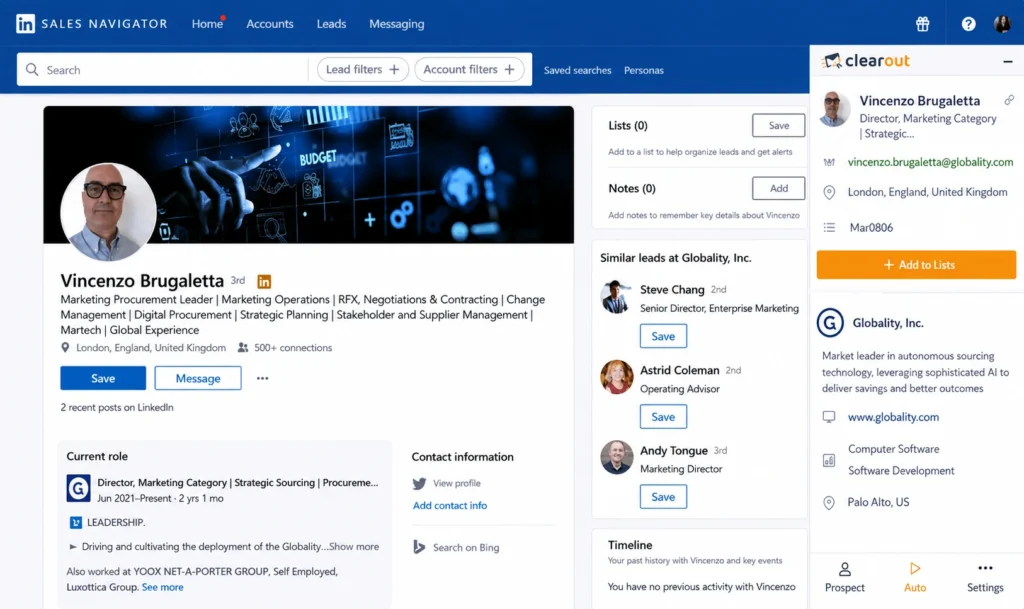
Task: Switch to the Auto tab in Clearout
Action: (x=915, y=578)
